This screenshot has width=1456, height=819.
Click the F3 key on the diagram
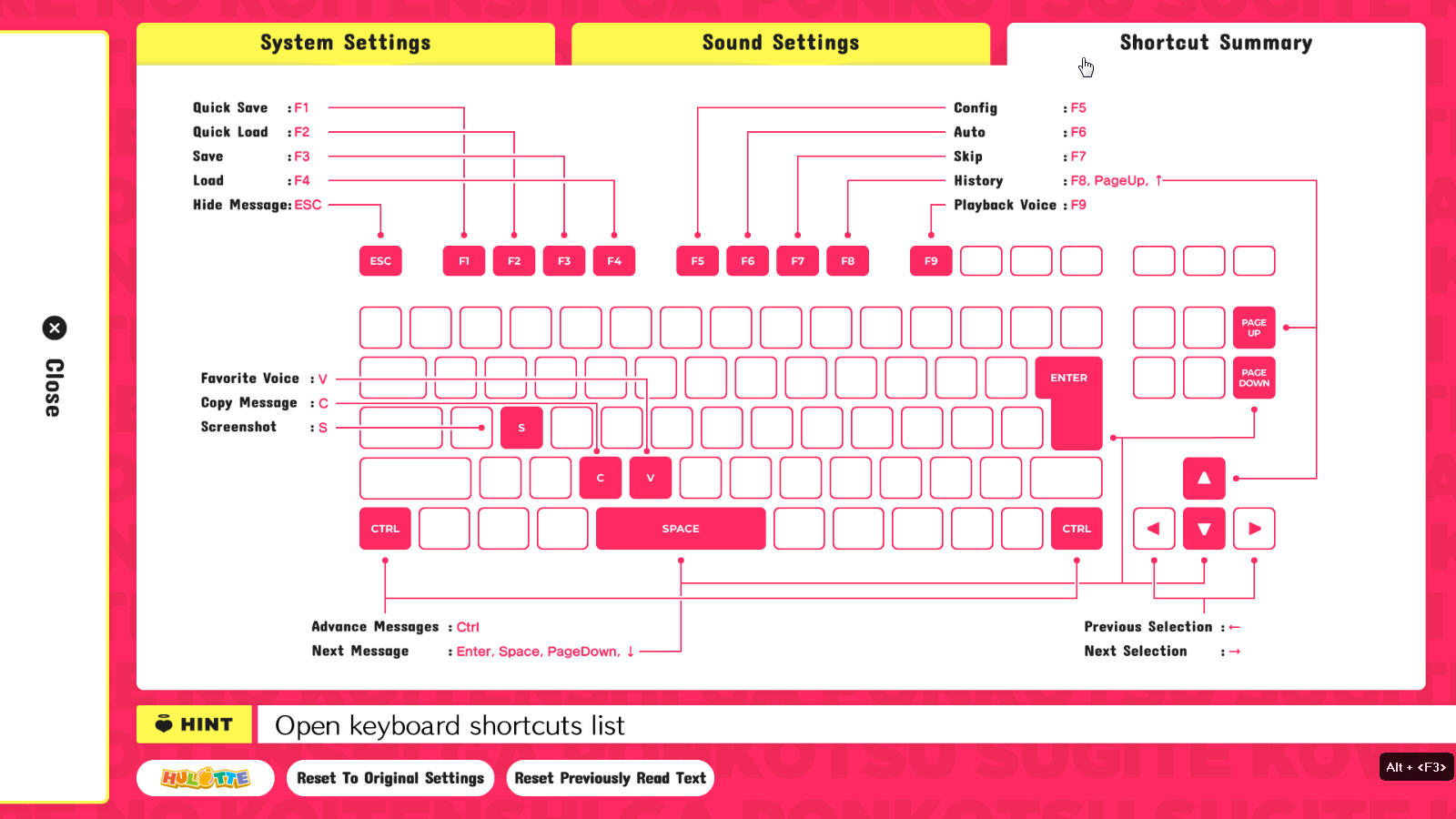(x=564, y=261)
